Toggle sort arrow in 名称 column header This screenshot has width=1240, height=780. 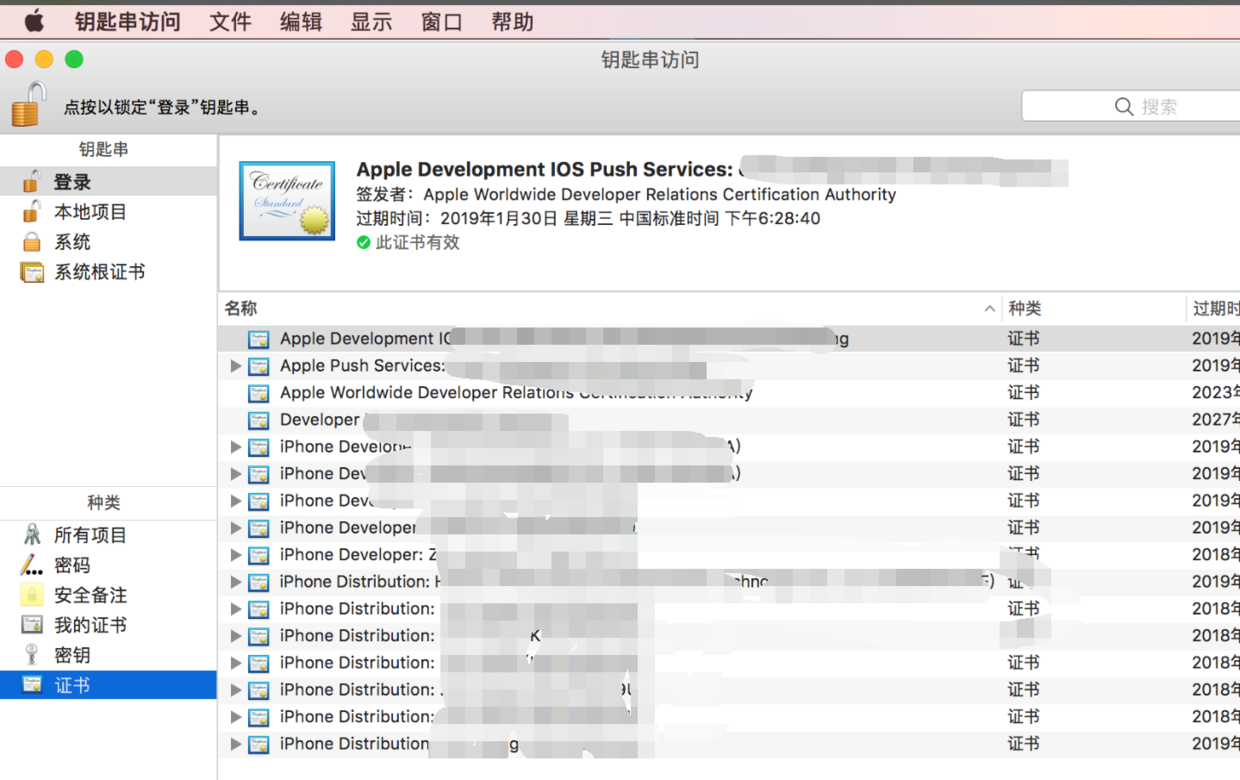point(990,309)
